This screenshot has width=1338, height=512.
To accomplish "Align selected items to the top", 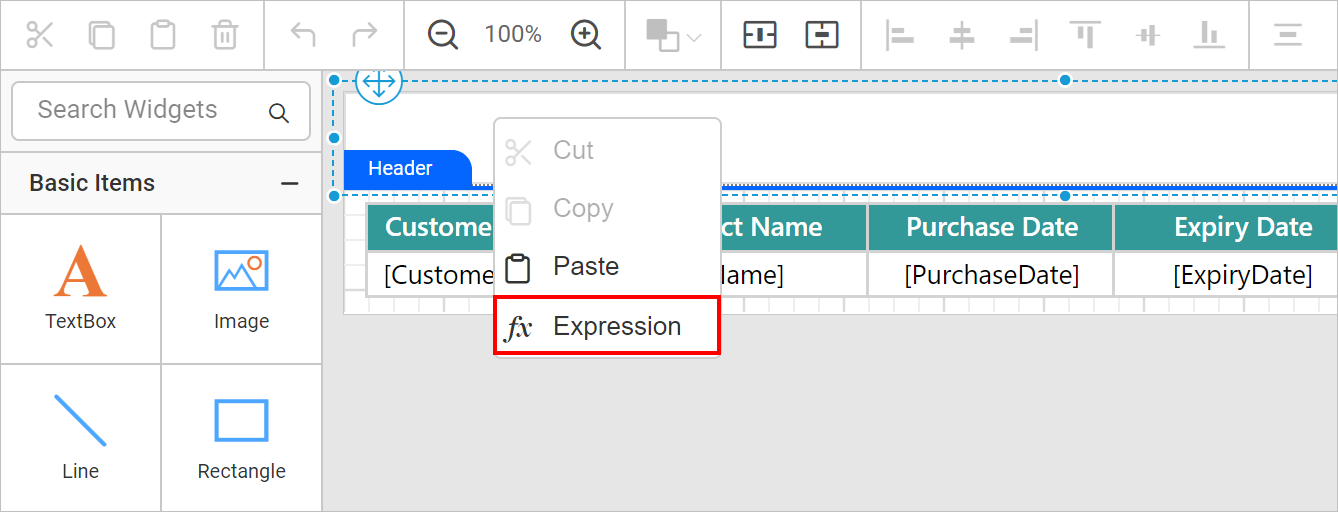I will [1085, 35].
